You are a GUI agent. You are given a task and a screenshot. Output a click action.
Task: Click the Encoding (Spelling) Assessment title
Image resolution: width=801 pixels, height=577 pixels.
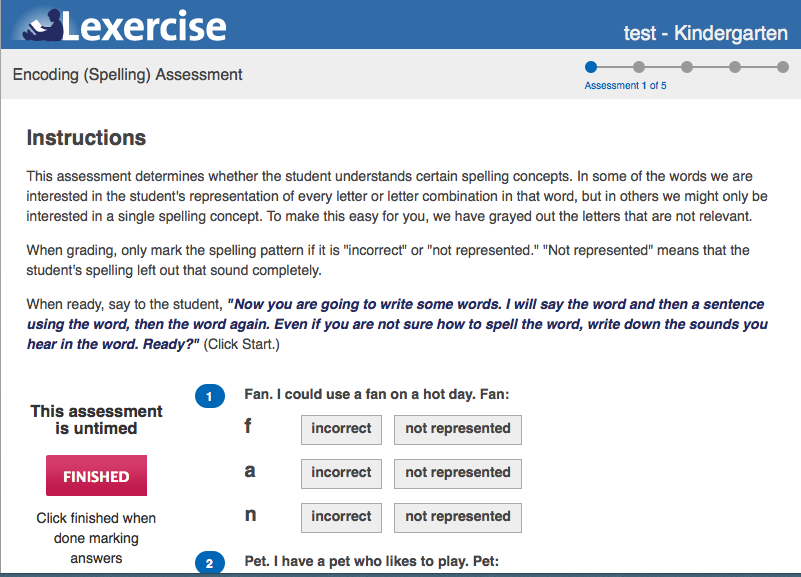click(128, 75)
